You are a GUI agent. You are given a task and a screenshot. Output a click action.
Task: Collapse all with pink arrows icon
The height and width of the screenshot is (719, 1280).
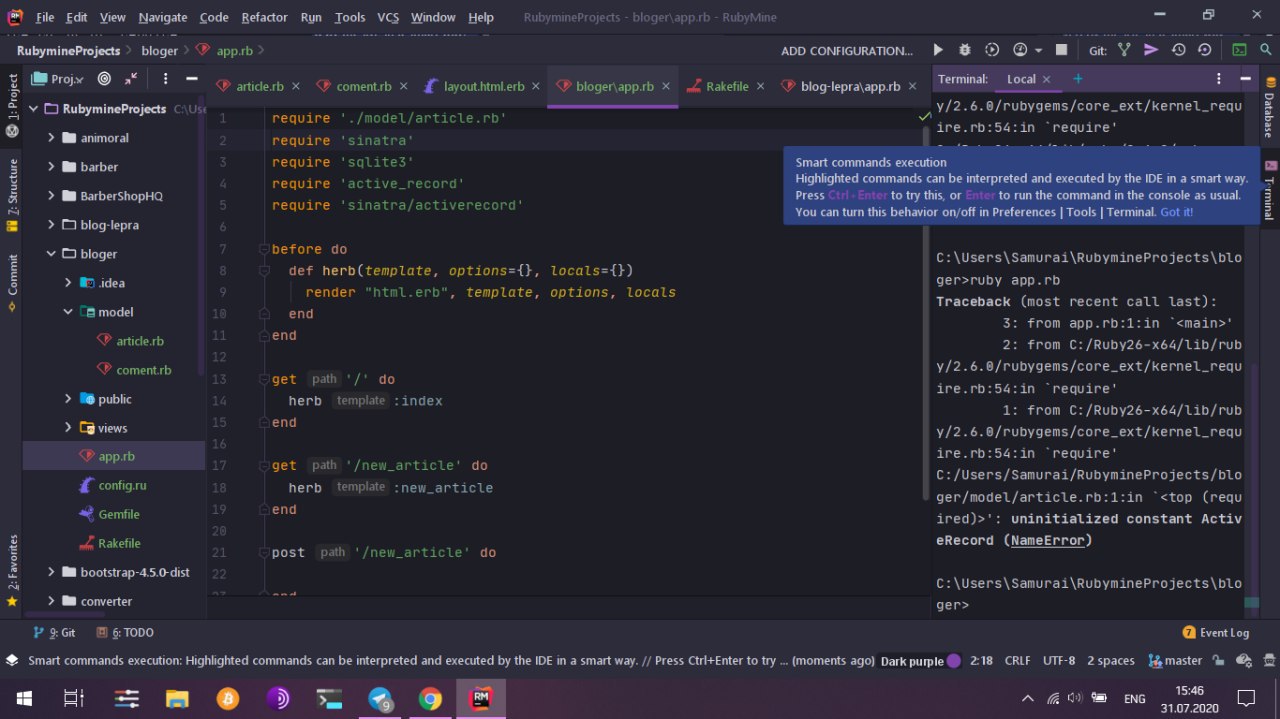tap(131, 79)
